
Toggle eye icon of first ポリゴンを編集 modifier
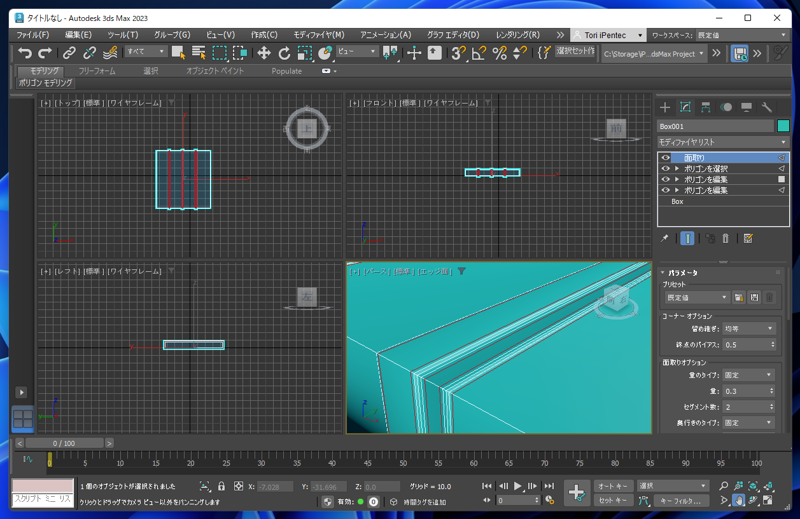tap(665, 179)
